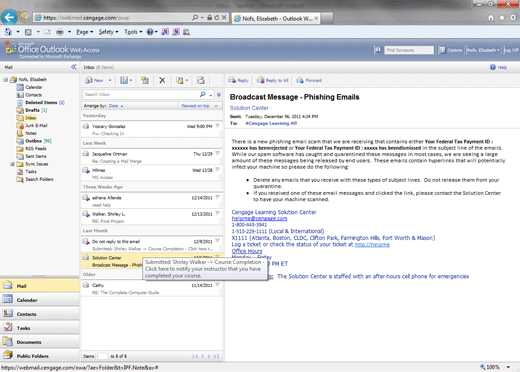Click the Forward button

[x=309, y=80]
